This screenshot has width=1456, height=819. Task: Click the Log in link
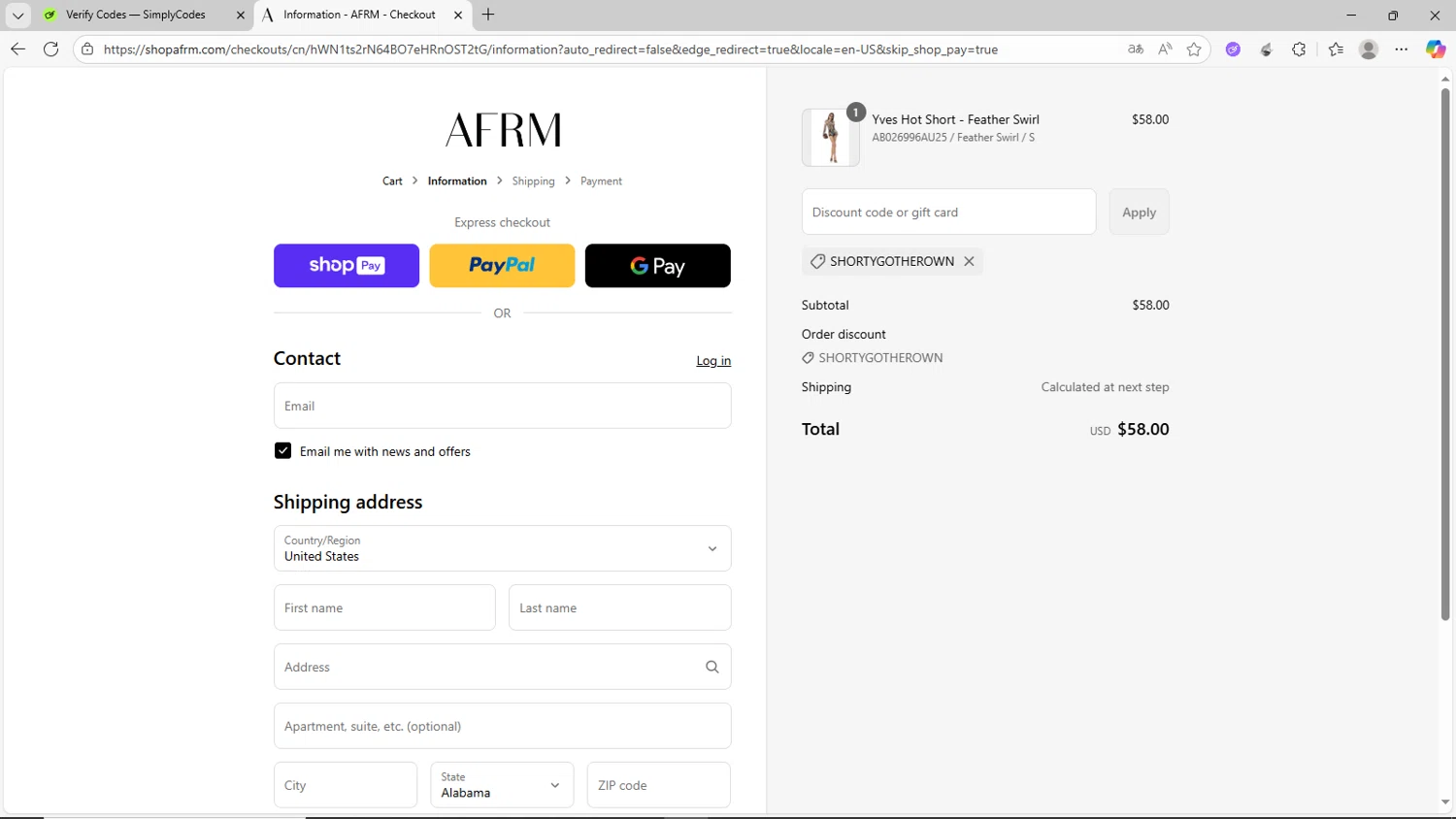coord(713,361)
